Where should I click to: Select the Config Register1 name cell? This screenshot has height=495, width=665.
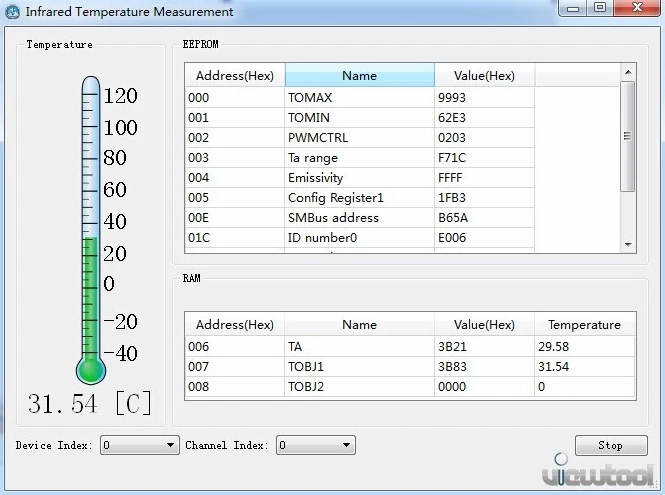[x=360, y=197]
